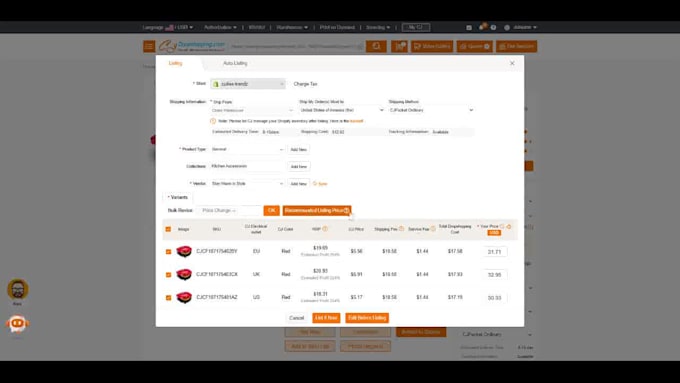Click the Your Price help icon
This screenshot has height=383, width=680.
coord(502,226)
